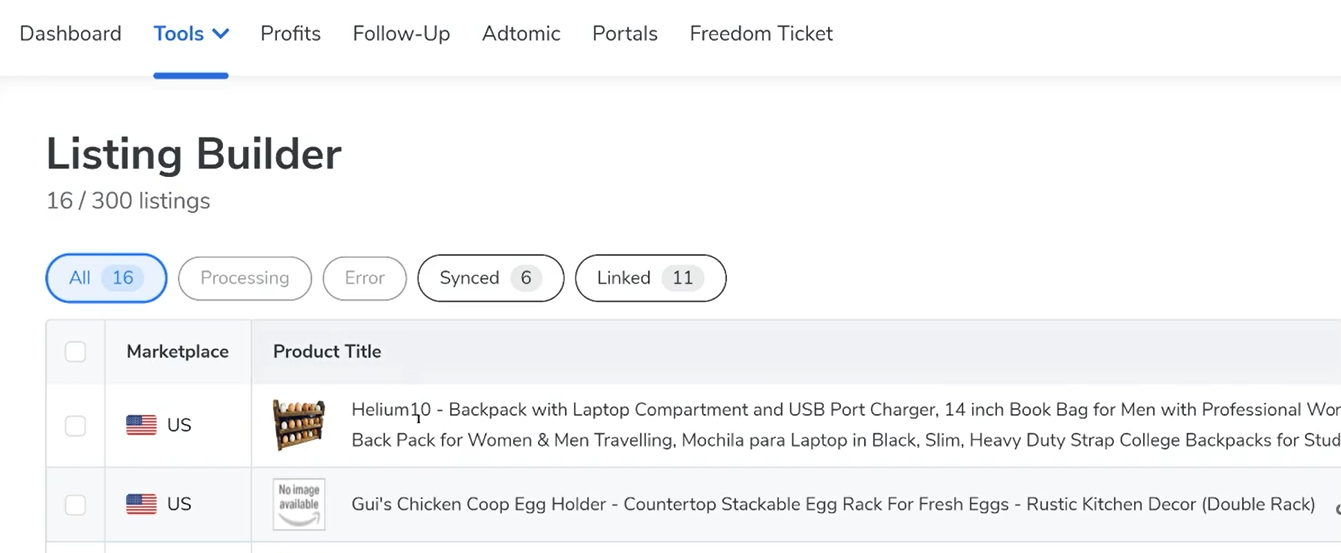Image resolution: width=1341 pixels, height=553 pixels.
Task: Navigate to Follow-Up
Action: point(401,34)
